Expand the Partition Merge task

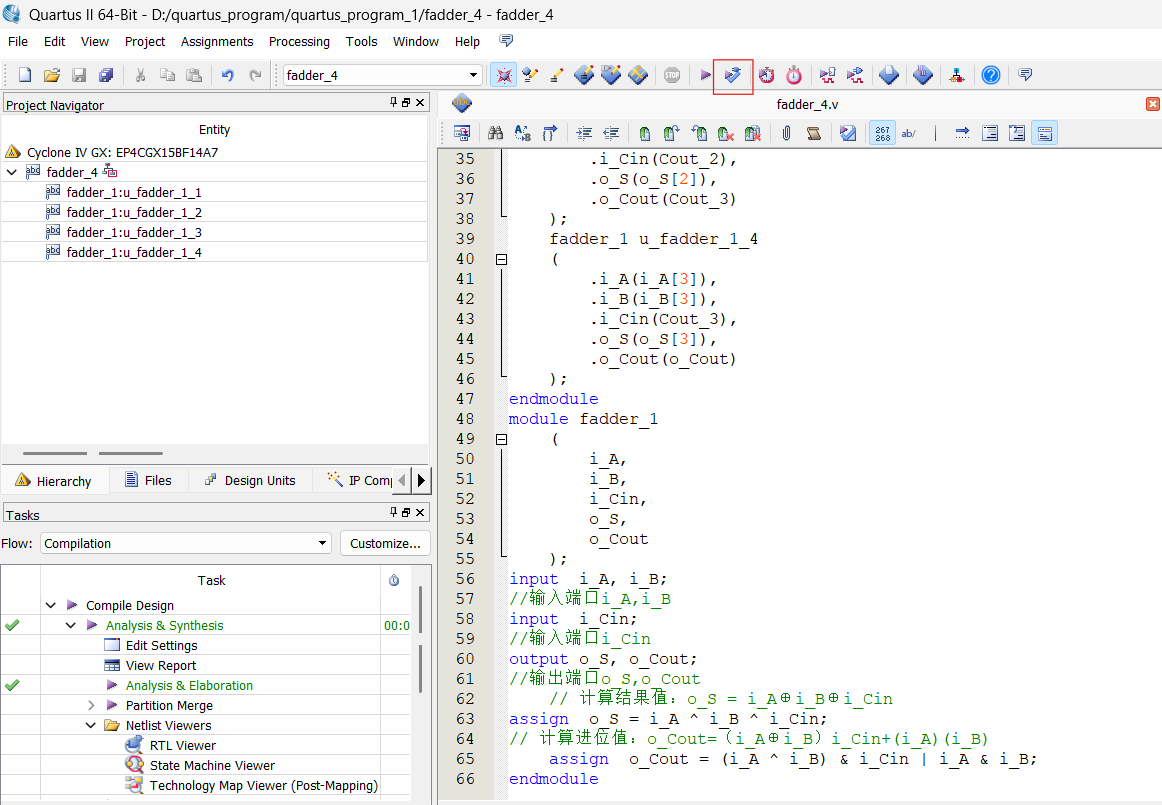coord(91,705)
